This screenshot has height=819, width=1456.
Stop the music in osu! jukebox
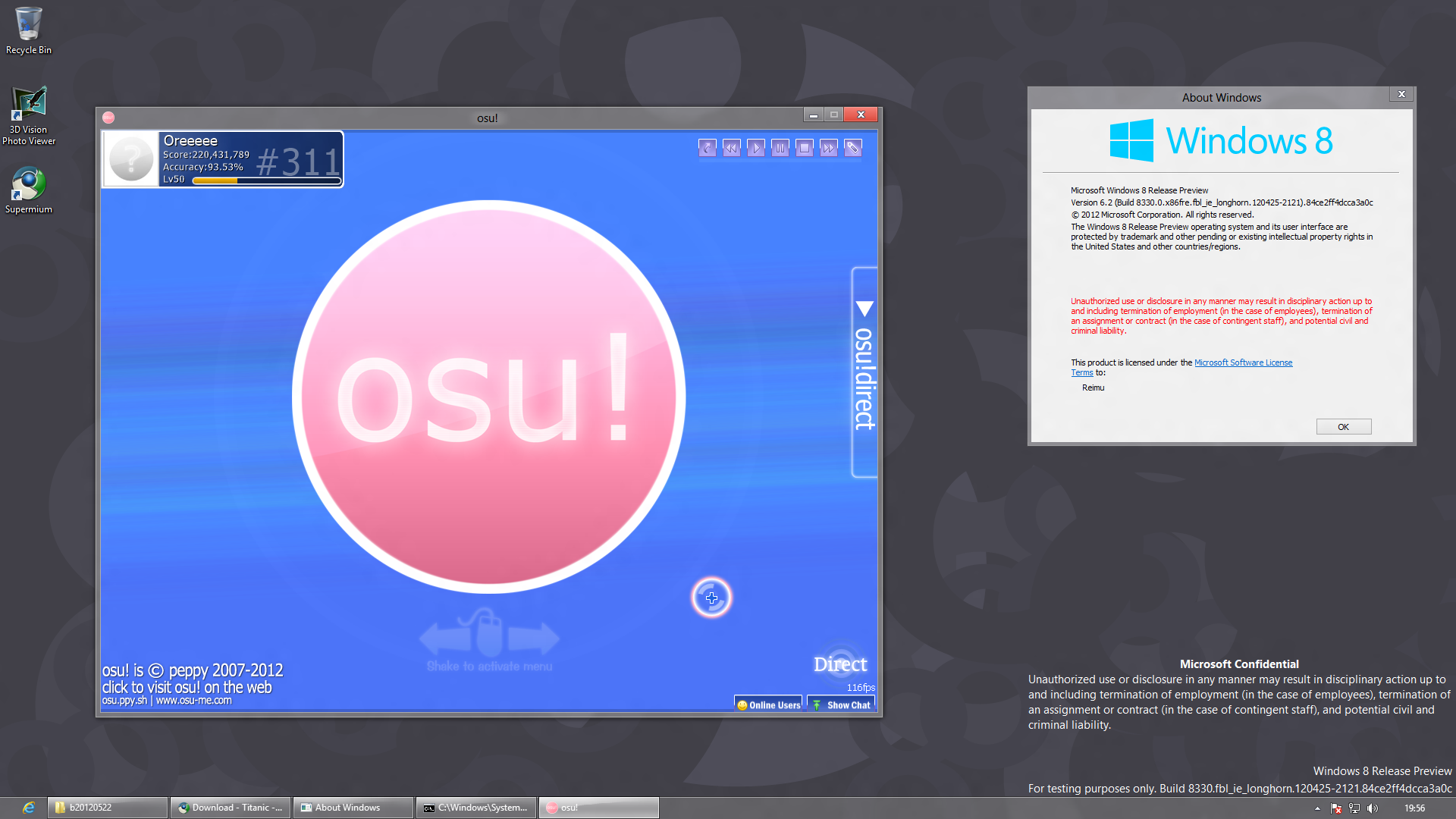click(805, 148)
